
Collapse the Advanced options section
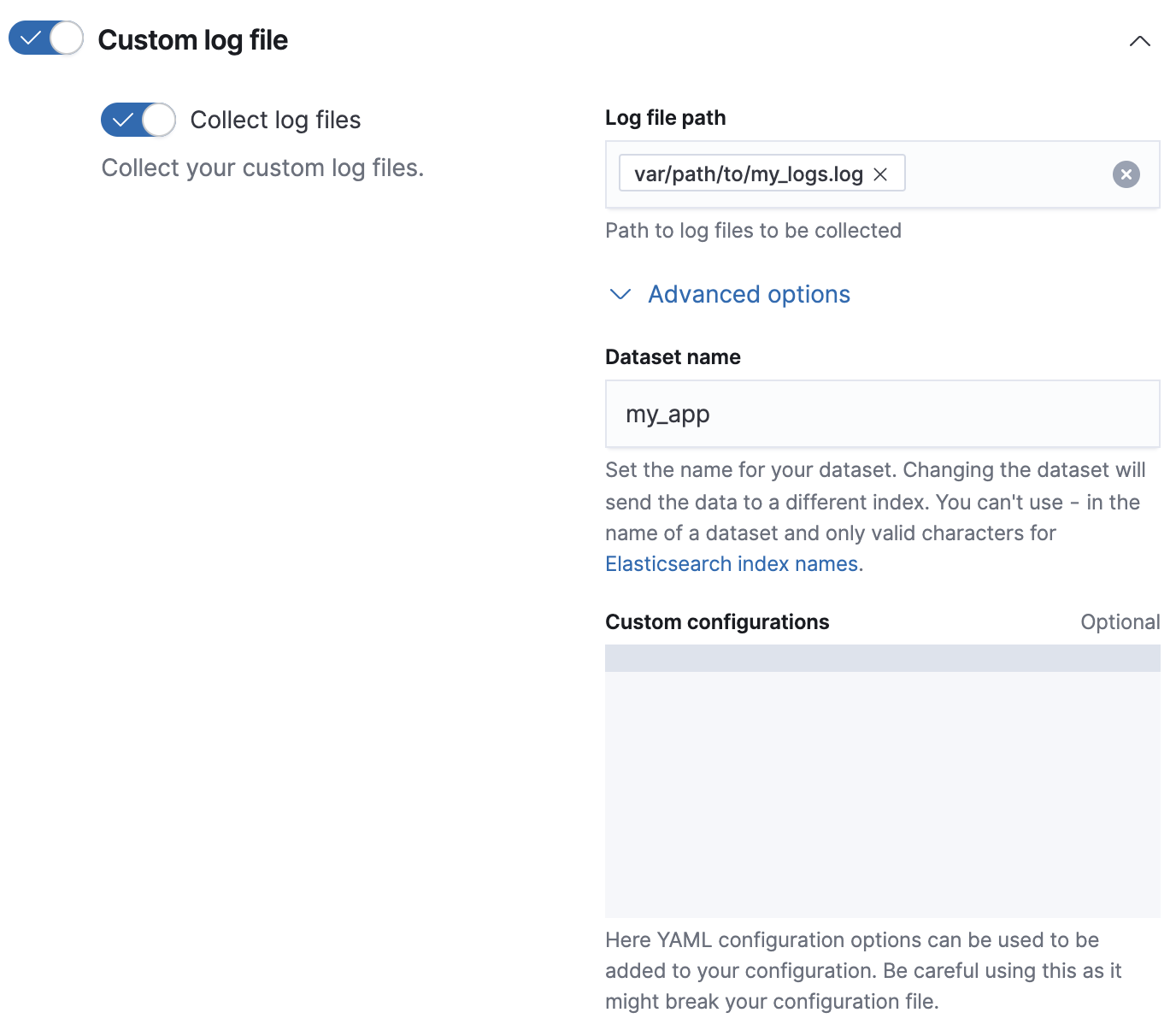(x=749, y=295)
